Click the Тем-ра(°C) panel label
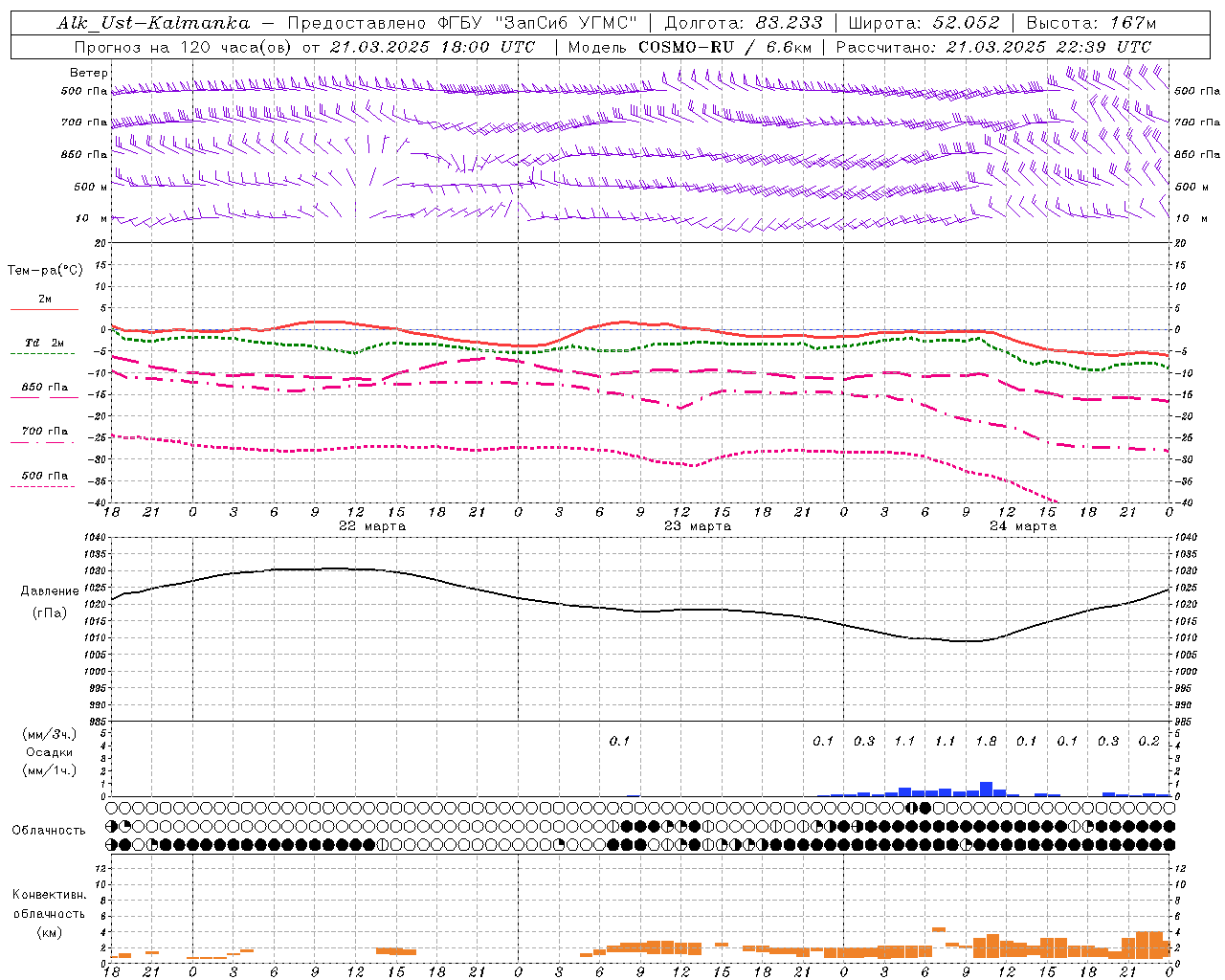The image size is (1225, 980). [x=45, y=271]
